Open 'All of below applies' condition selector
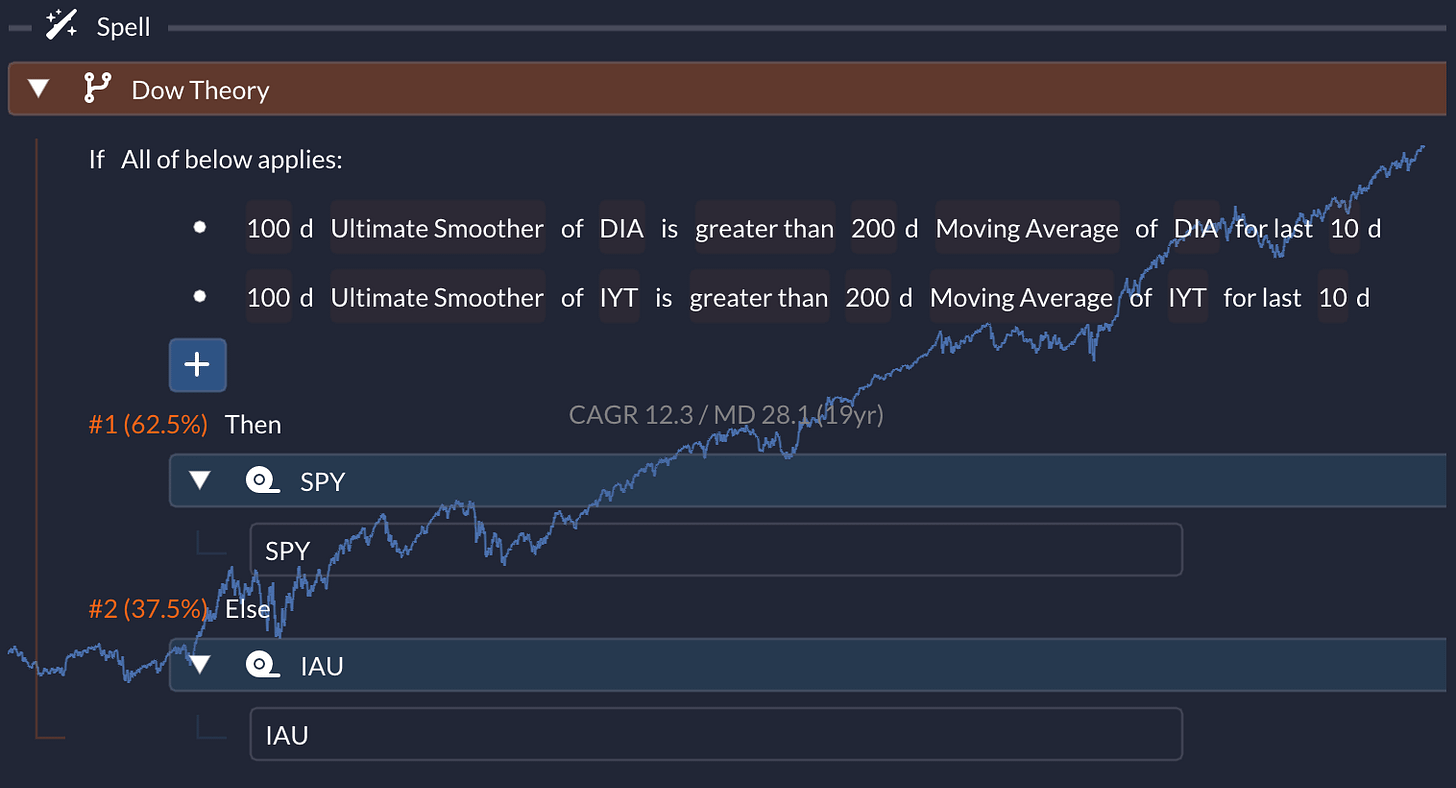 (x=232, y=160)
